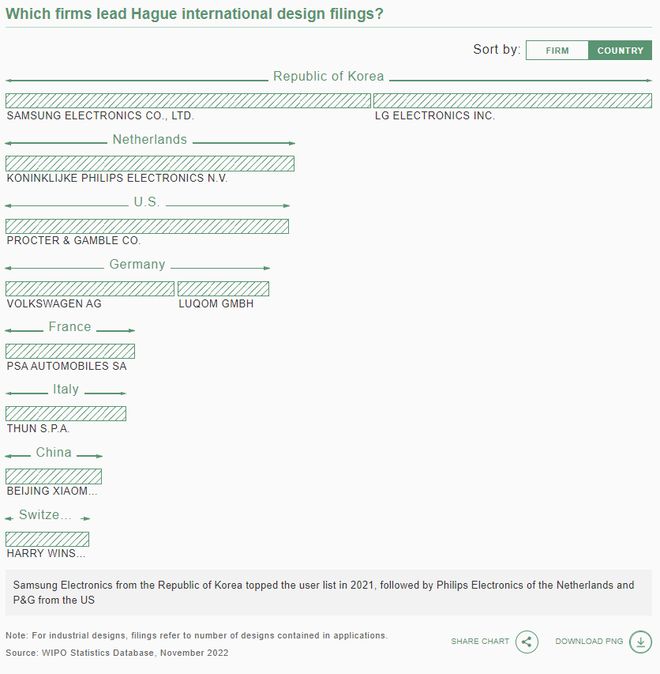The width and height of the screenshot is (660, 674).
Task: Select the Luqom GmbH bar
Action: tap(223, 289)
